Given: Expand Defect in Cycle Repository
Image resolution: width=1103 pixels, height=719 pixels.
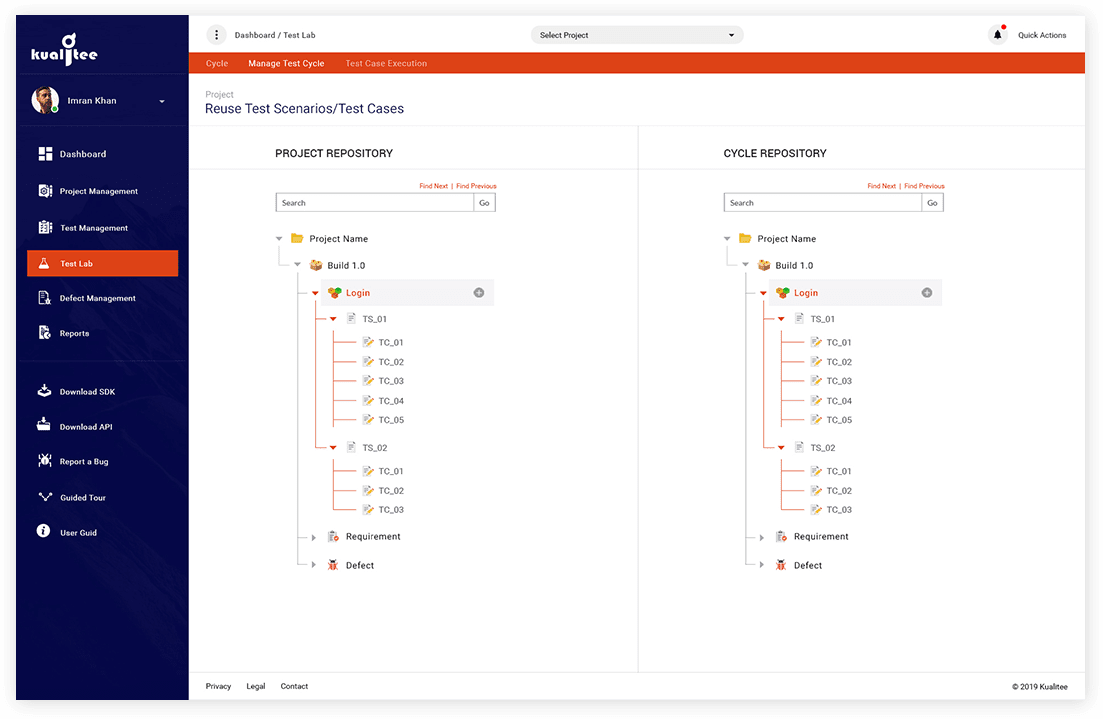Looking at the screenshot, I should coord(762,565).
